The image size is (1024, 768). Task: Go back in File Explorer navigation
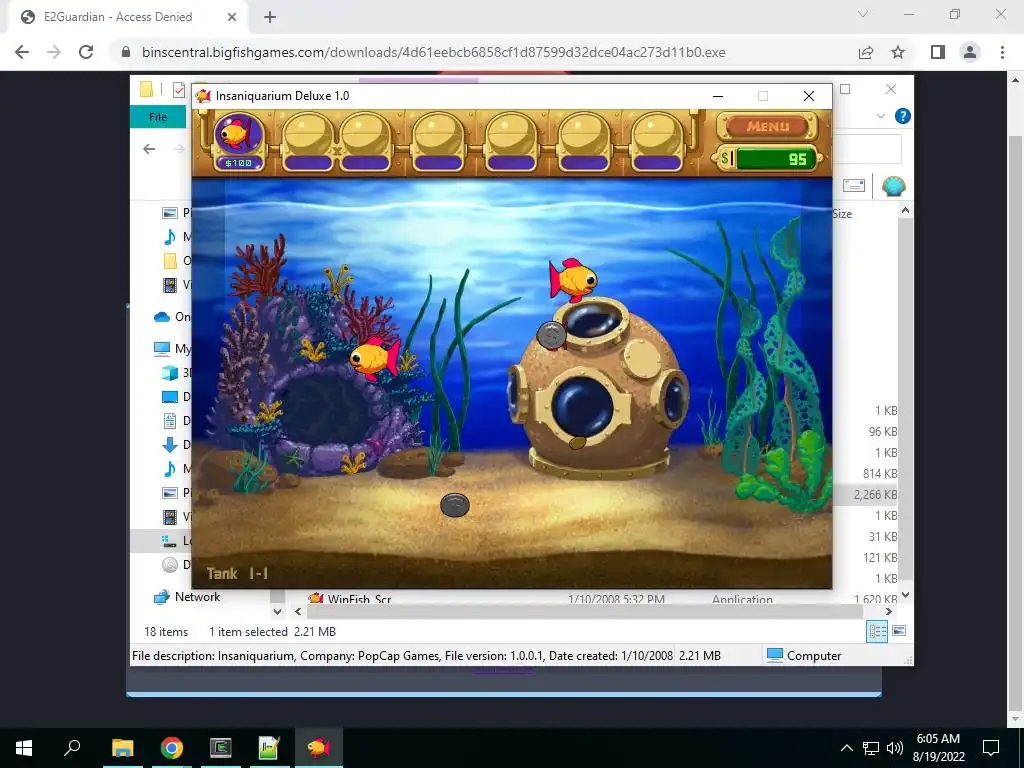[150, 149]
